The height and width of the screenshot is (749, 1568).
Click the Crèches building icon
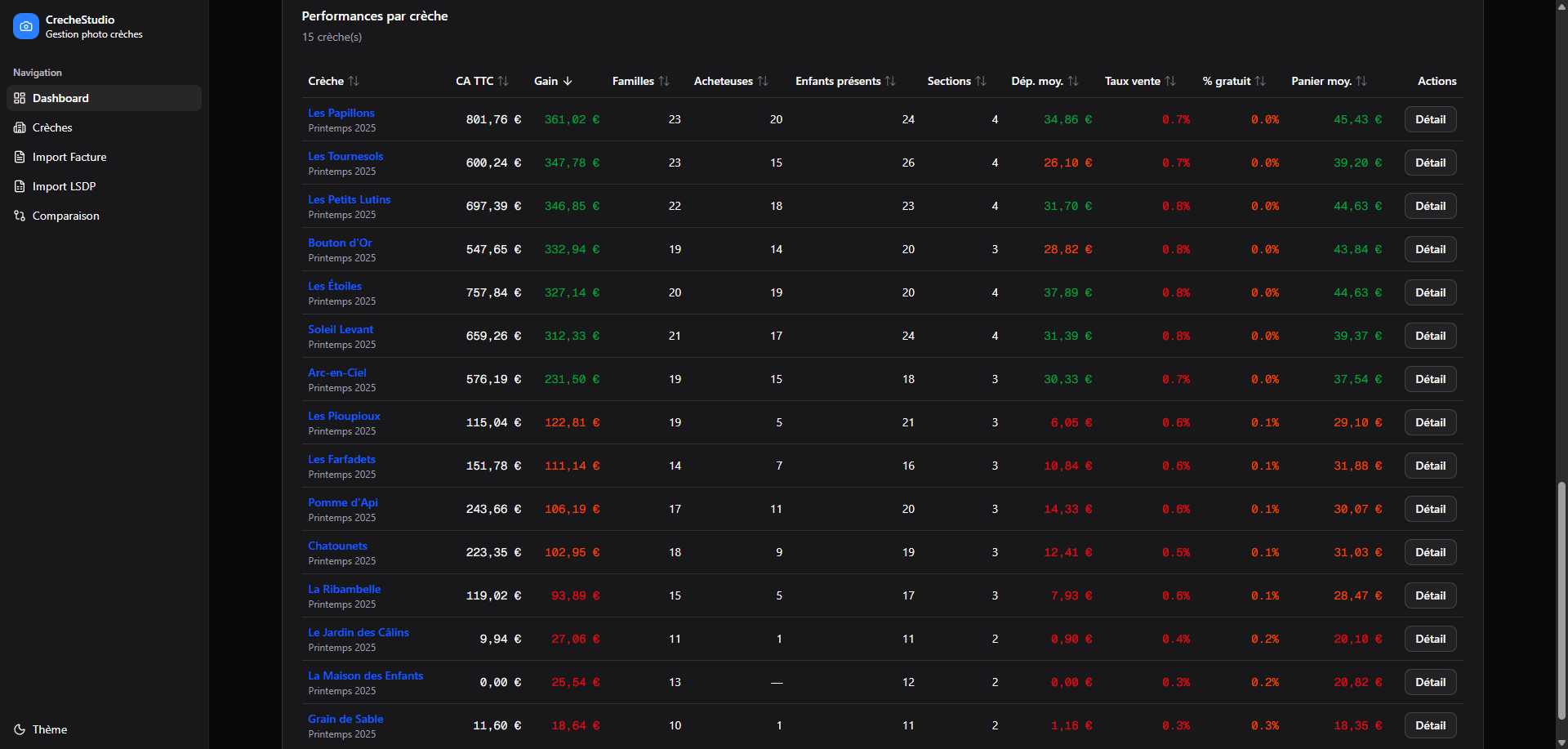(x=20, y=127)
